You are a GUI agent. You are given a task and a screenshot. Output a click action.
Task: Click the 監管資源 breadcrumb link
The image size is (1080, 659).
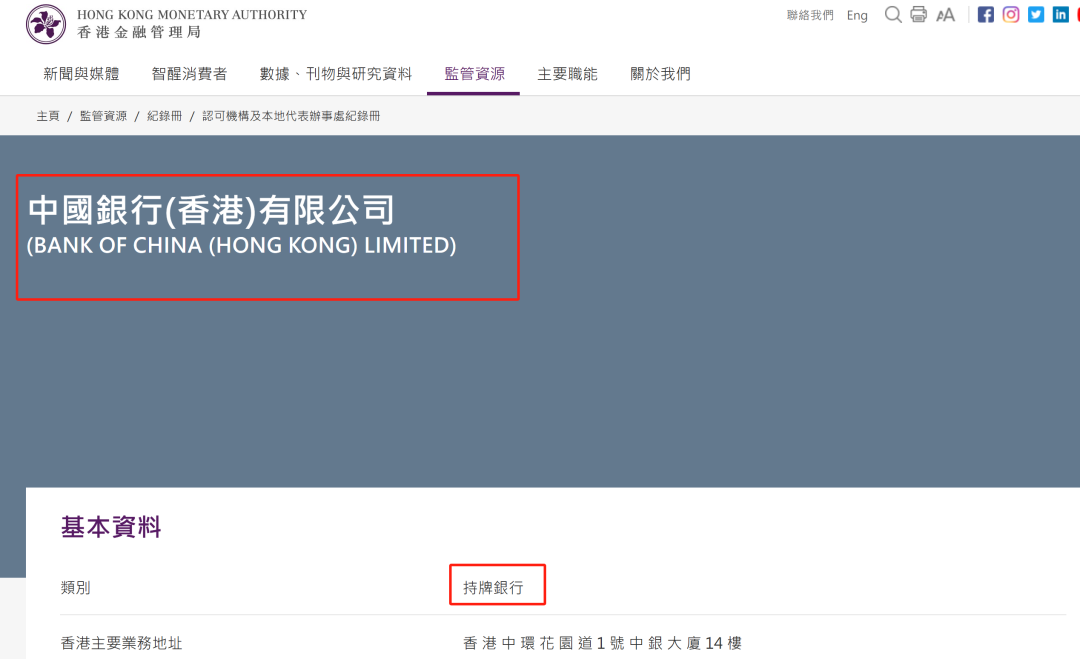click(x=103, y=116)
